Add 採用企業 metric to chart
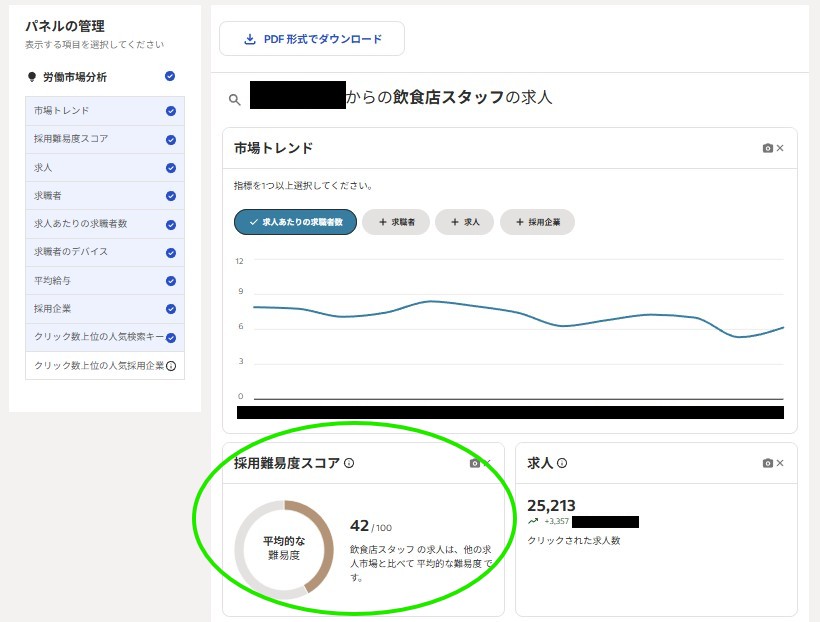Viewport: 820px width, 622px height. [x=538, y=222]
